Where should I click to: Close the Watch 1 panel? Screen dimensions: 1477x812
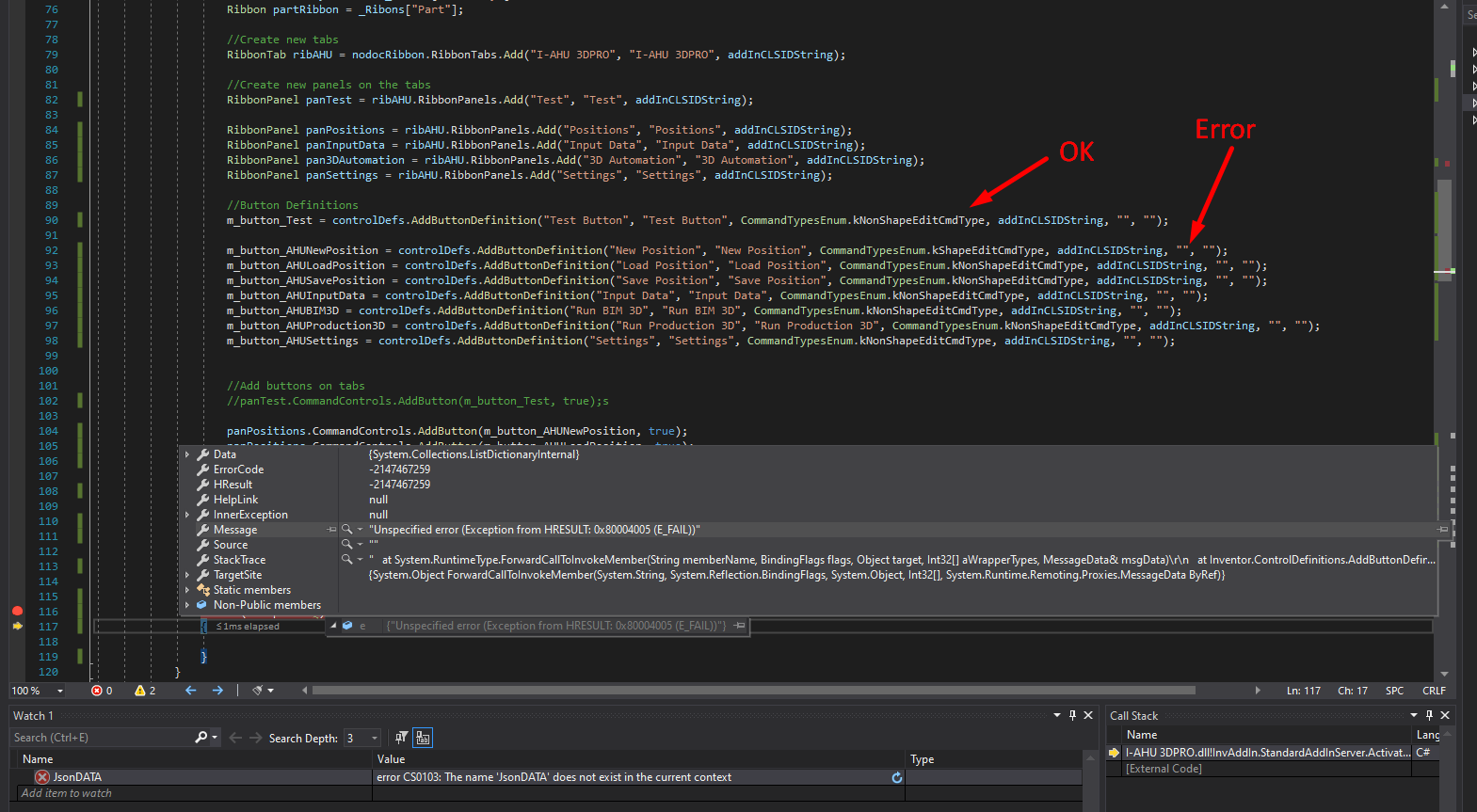coord(1088,715)
